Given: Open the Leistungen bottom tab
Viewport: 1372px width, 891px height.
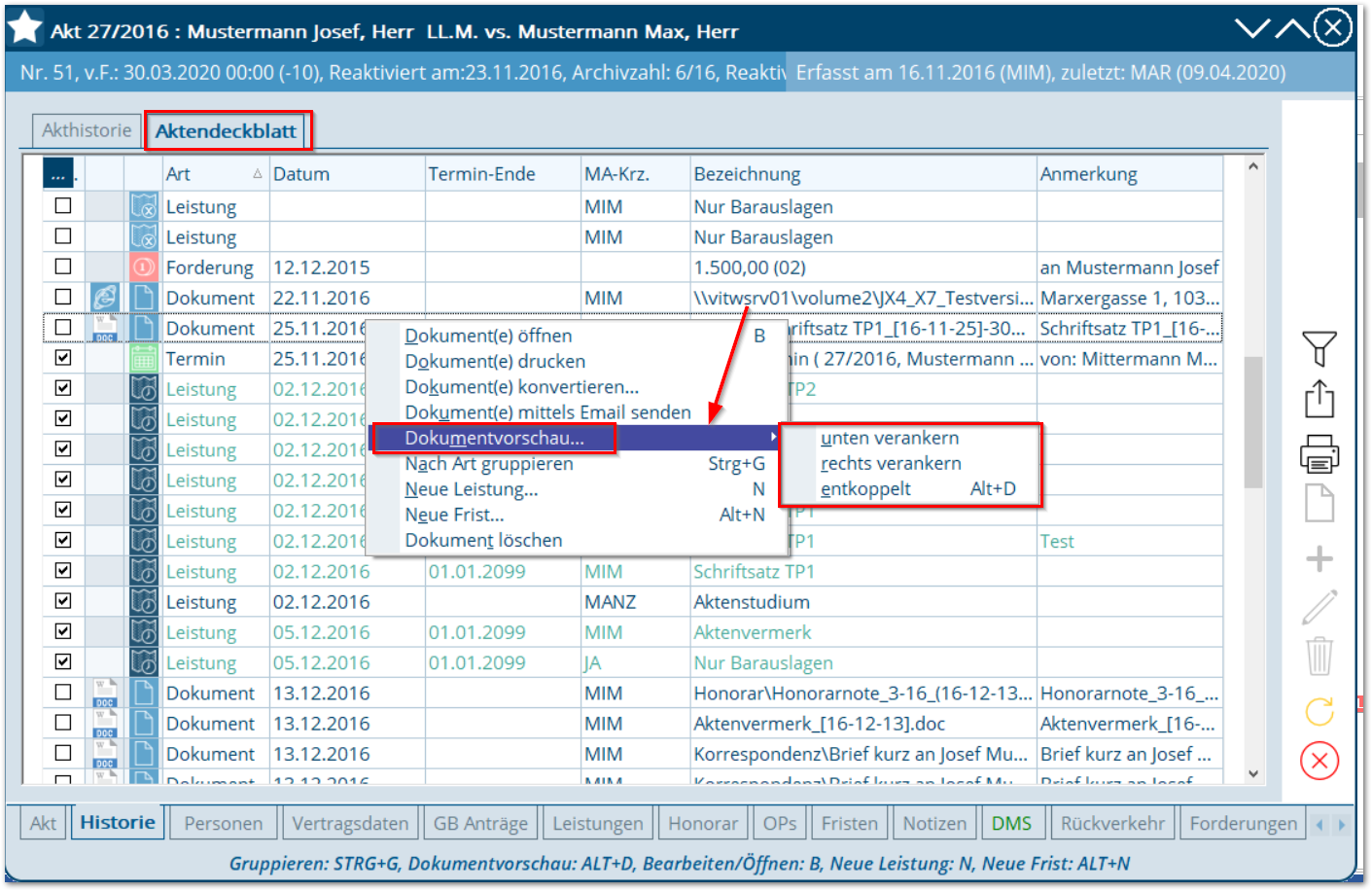Looking at the screenshot, I should point(598,824).
